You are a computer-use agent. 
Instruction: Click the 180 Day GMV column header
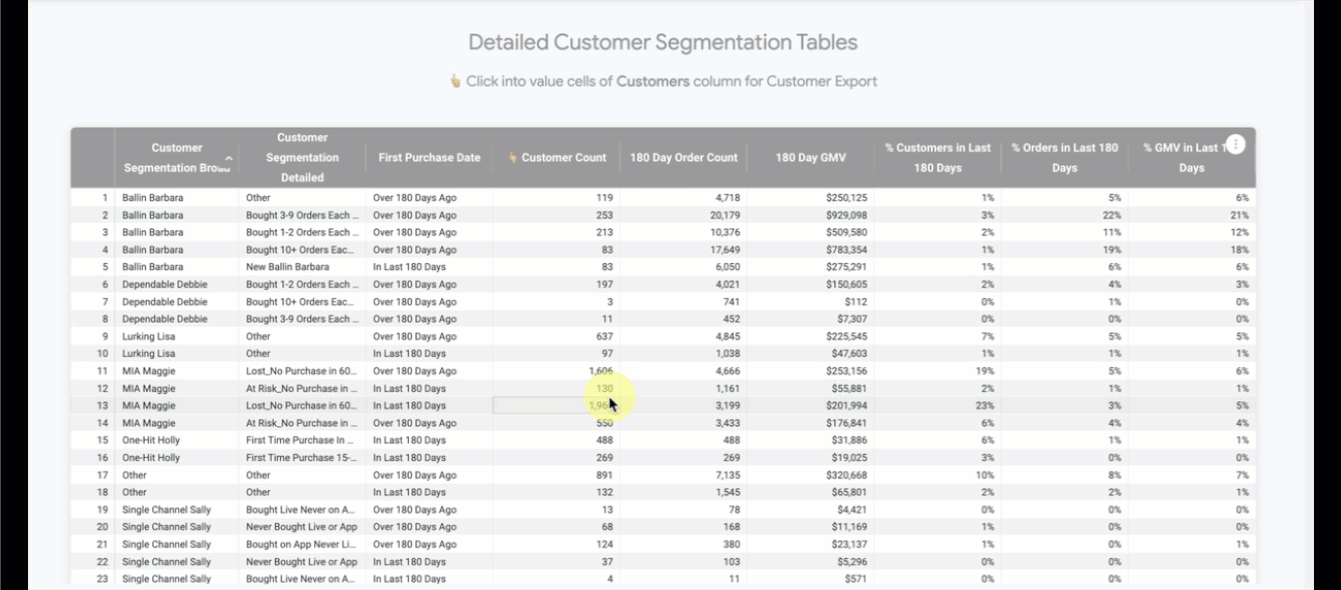point(810,158)
